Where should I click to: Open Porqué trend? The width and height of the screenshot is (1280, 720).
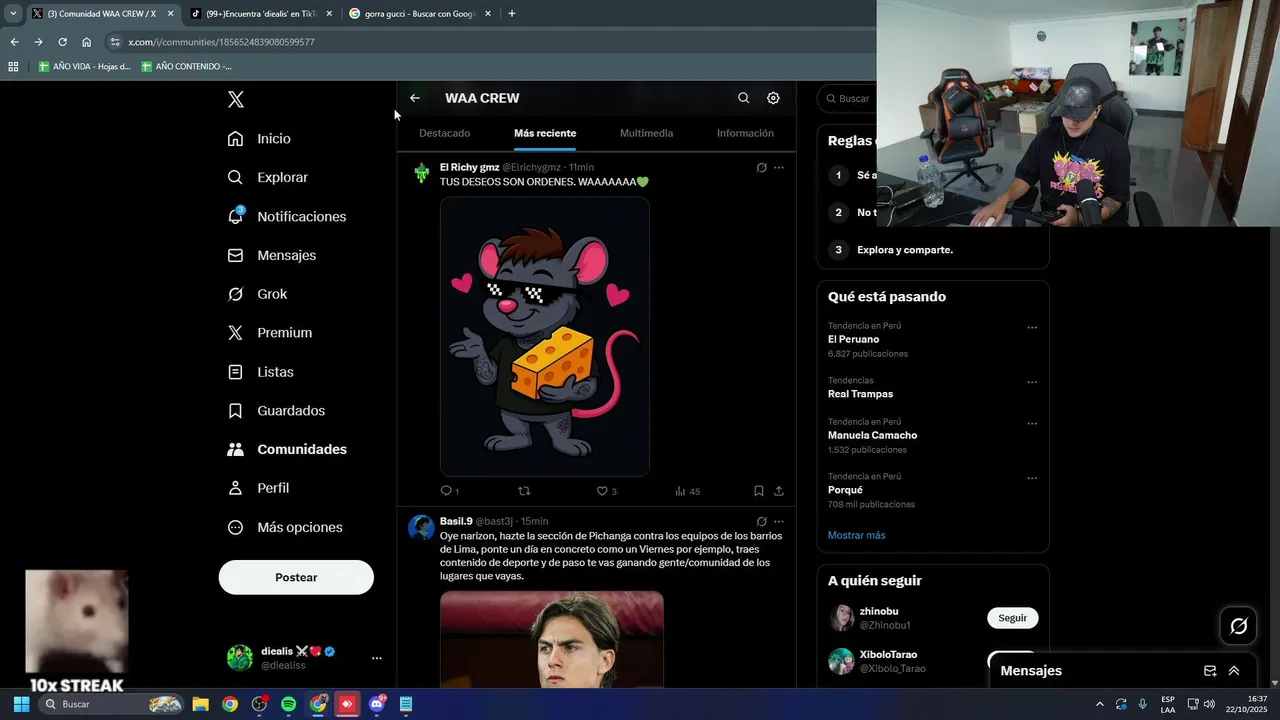(x=845, y=490)
